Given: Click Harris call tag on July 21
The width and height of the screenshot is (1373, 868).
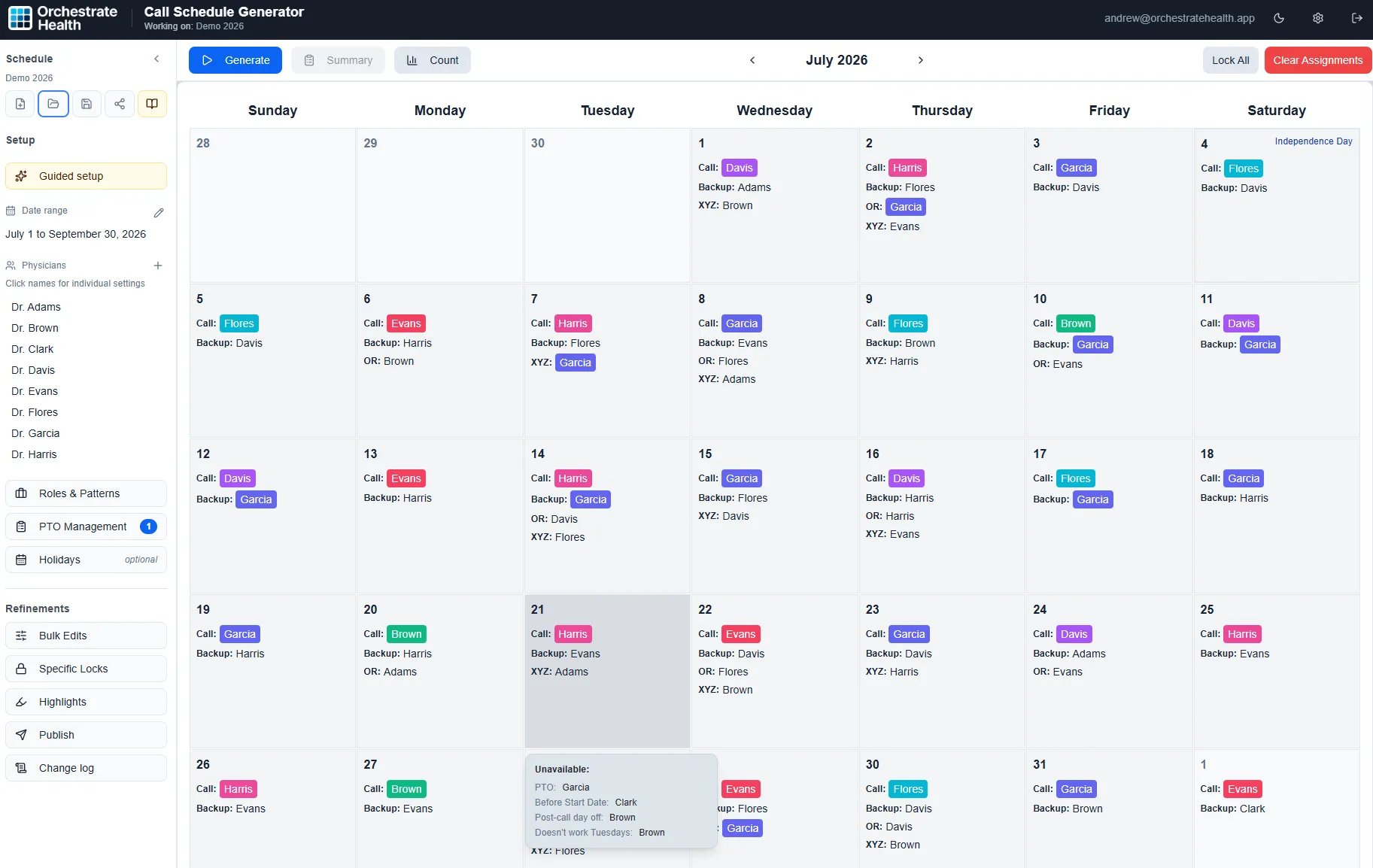Looking at the screenshot, I should (x=573, y=634).
